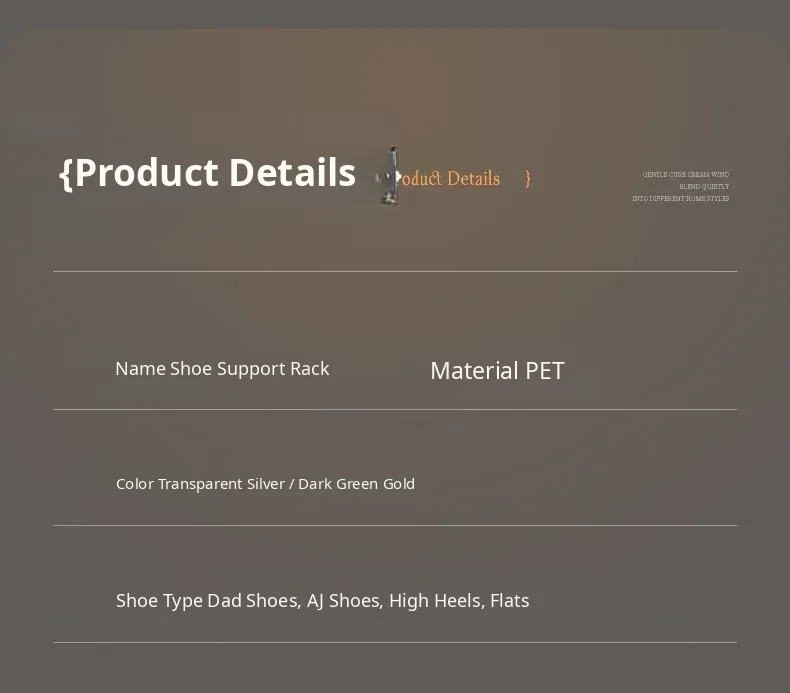Select the white "{Product Details" heading
The image size is (790, 693).
click(x=208, y=173)
